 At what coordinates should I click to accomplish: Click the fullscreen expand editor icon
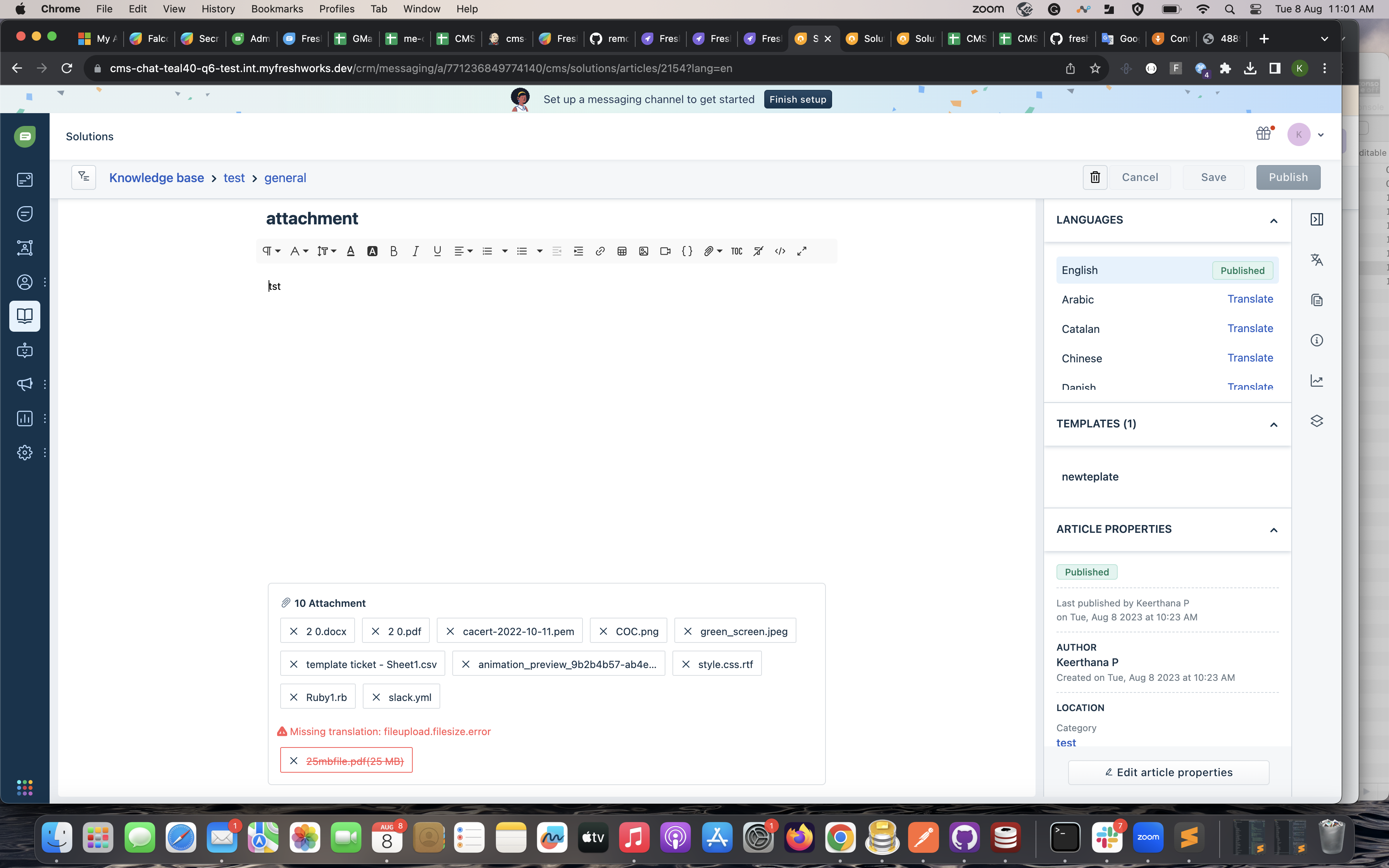[802, 251]
